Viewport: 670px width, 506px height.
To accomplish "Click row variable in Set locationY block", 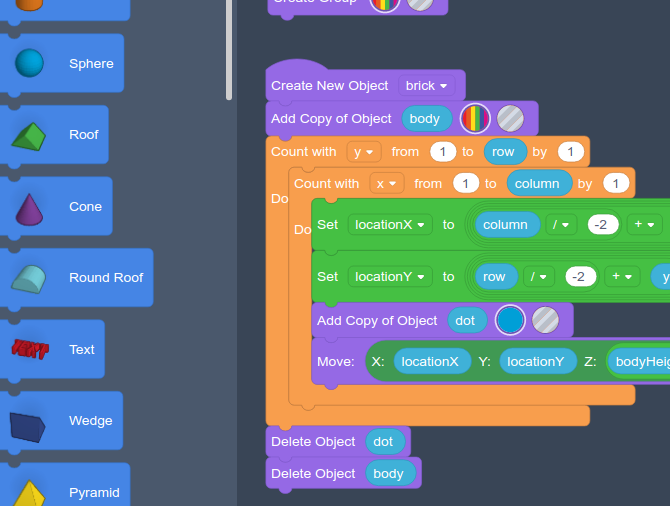I will (497, 277).
